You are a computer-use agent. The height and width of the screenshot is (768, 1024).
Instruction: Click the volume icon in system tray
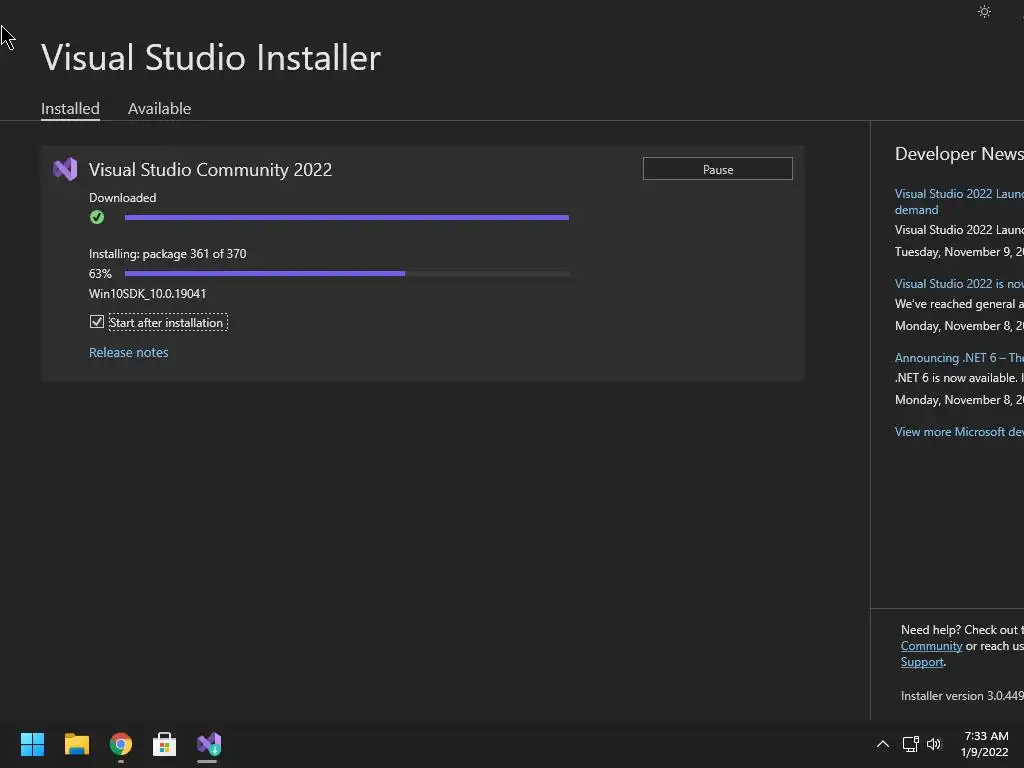934,744
